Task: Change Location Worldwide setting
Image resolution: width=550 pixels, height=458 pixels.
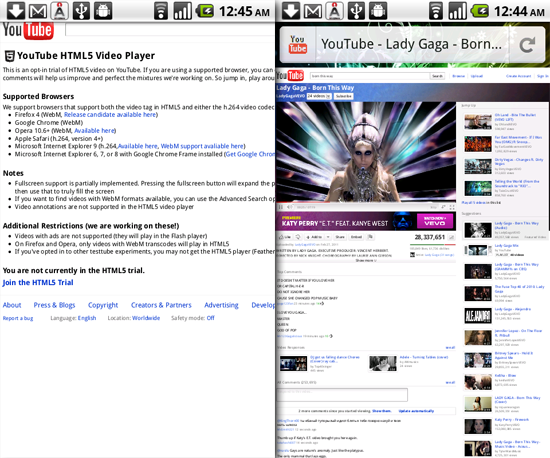Action: pos(146,318)
